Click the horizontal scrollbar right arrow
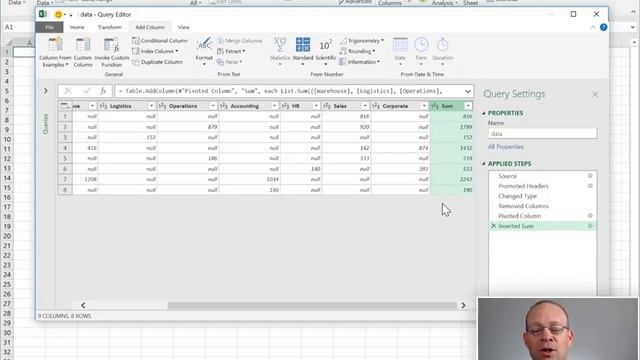This screenshot has width=640, height=360. 463,305
